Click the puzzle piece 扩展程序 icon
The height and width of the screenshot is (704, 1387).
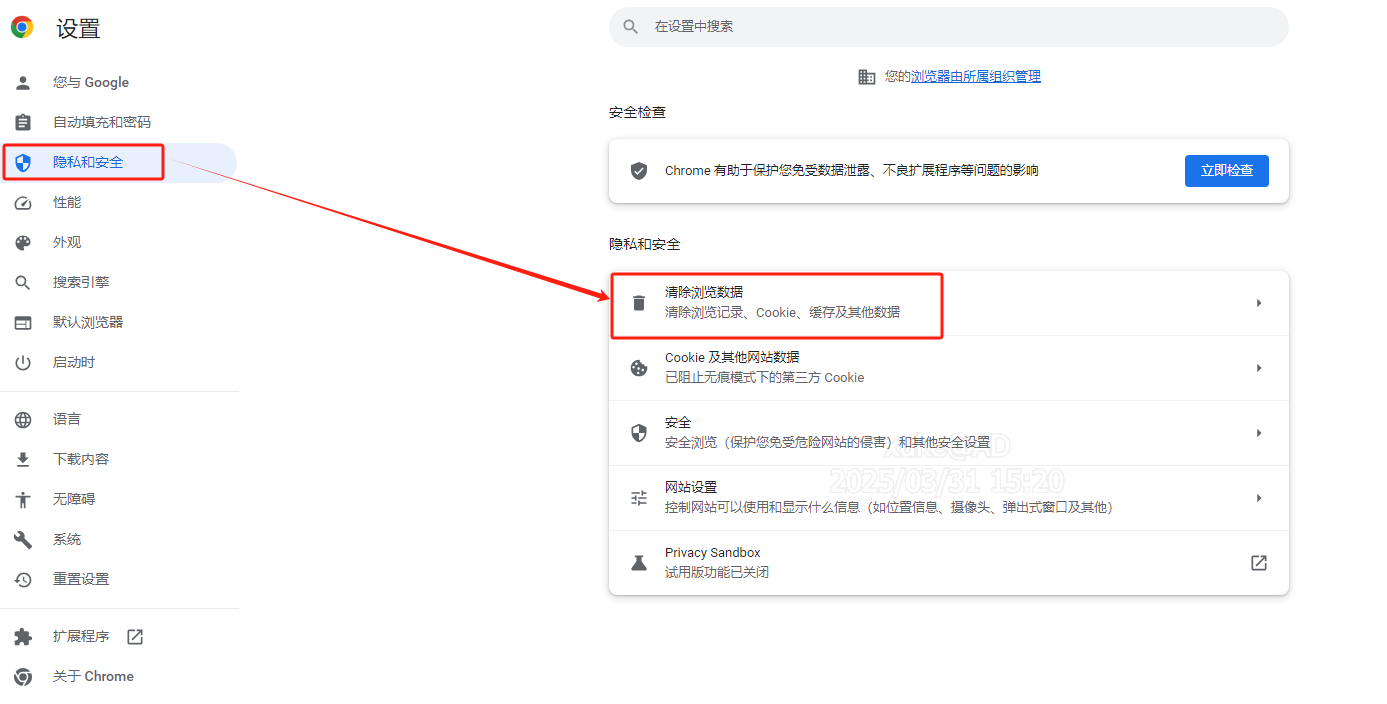pos(23,637)
